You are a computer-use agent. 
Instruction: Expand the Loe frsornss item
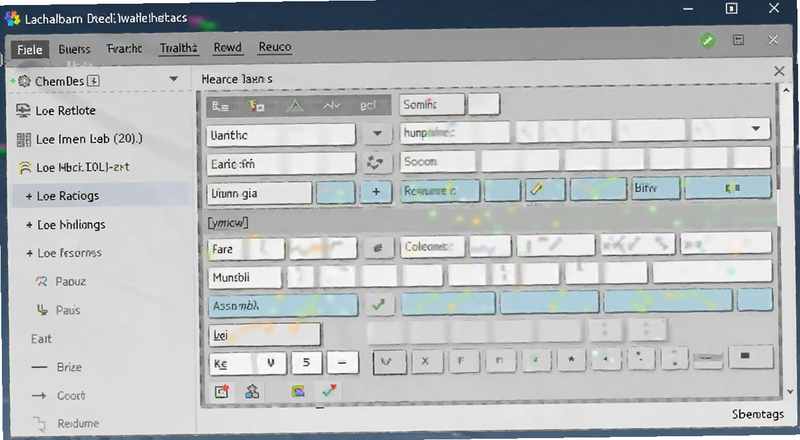[29, 253]
